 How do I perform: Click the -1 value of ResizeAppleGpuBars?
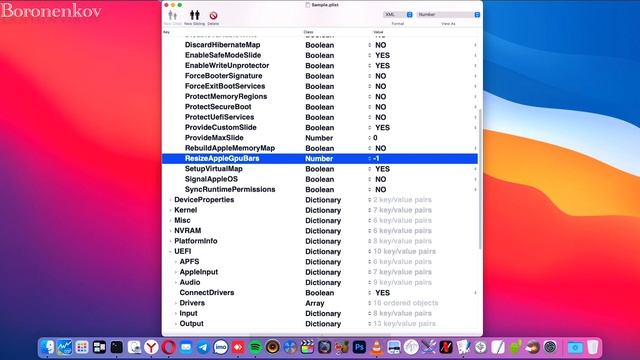(376, 158)
